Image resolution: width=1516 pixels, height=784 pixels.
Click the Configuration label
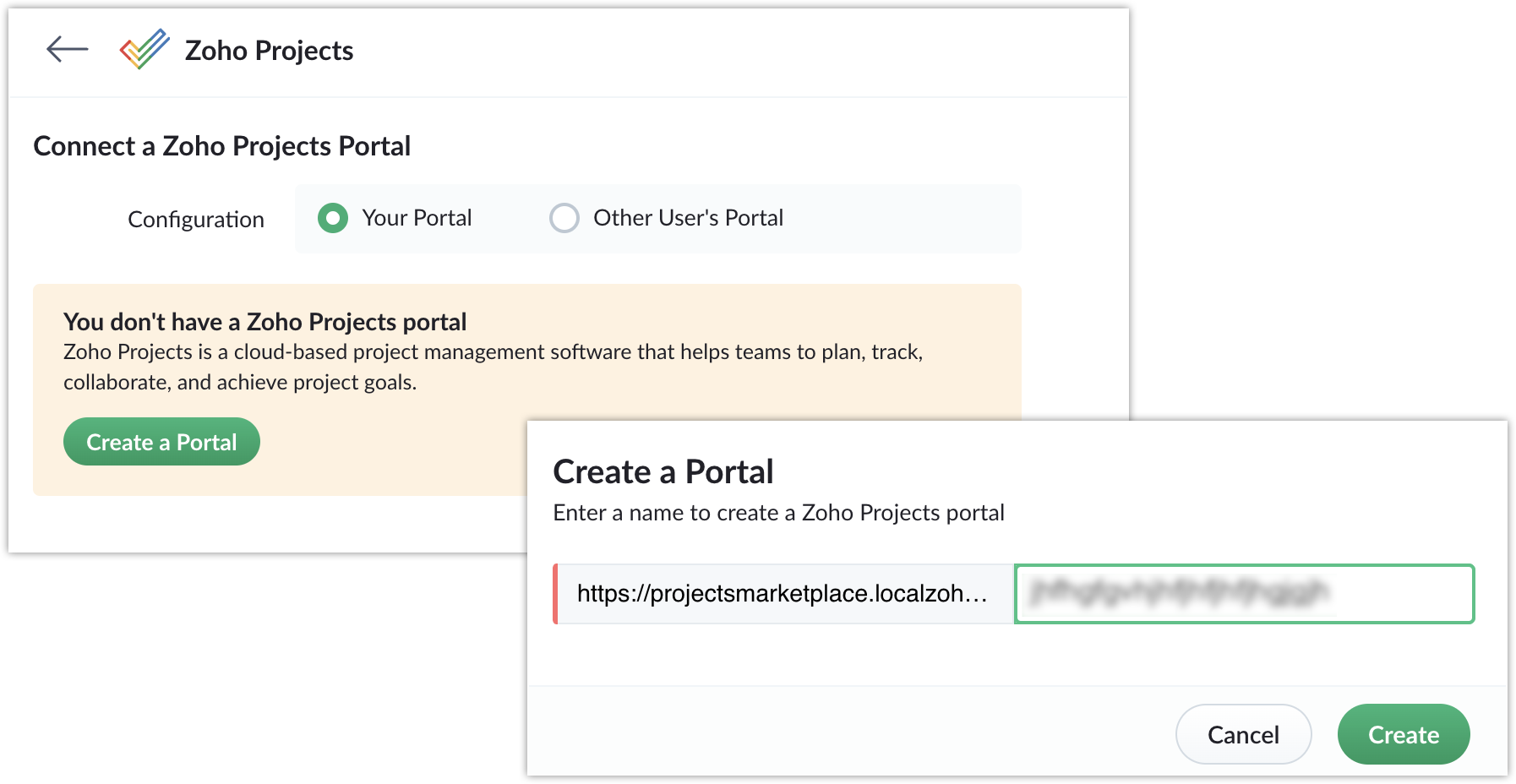pos(196,220)
